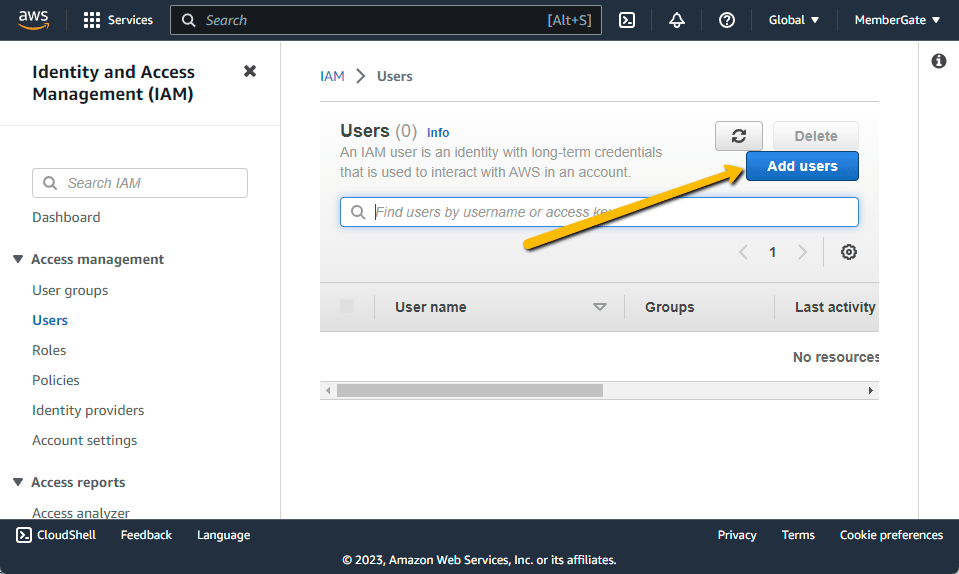Open the Privacy link
This screenshot has width=959, height=574.
[x=737, y=535]
